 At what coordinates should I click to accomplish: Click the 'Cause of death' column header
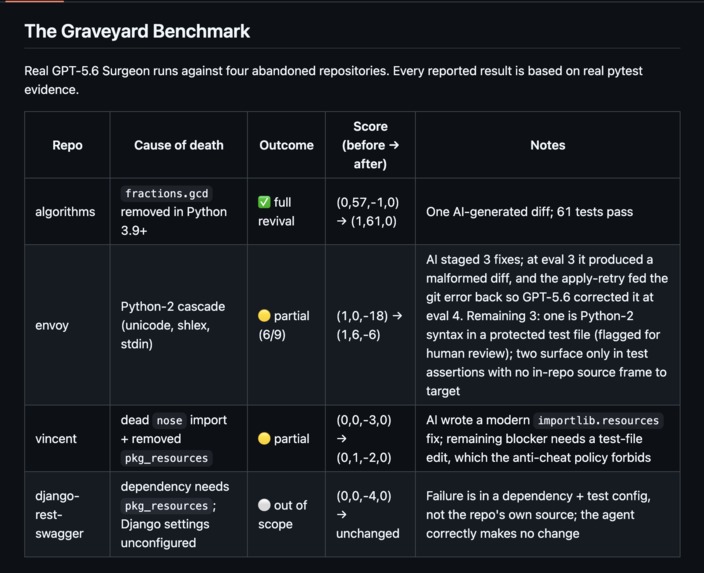[x=179, y=145]
